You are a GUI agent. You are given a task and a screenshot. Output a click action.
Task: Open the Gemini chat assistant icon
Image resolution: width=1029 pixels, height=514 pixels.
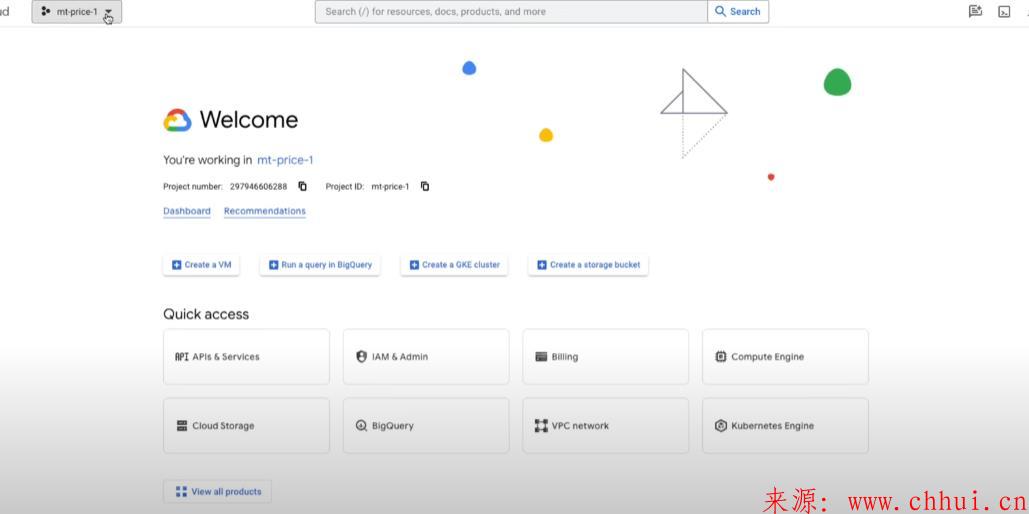click(x=975, y=11)
